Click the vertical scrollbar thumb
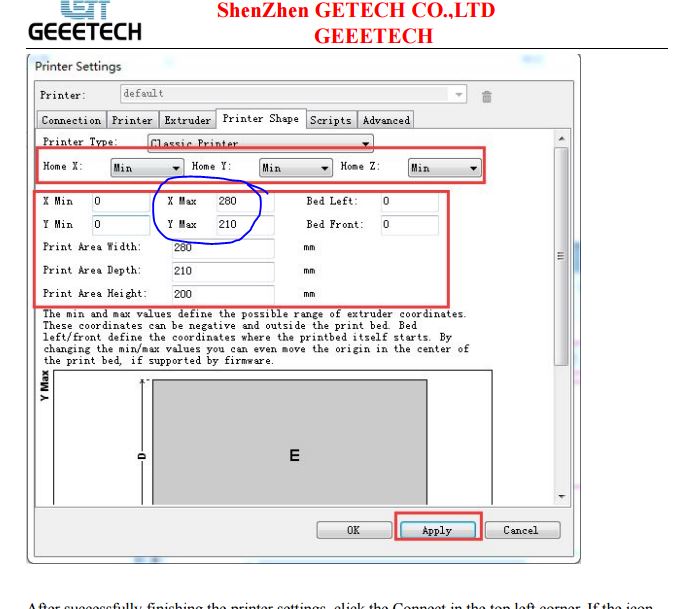The width and height of the screenshot is (677, 609). click(561, 256)
